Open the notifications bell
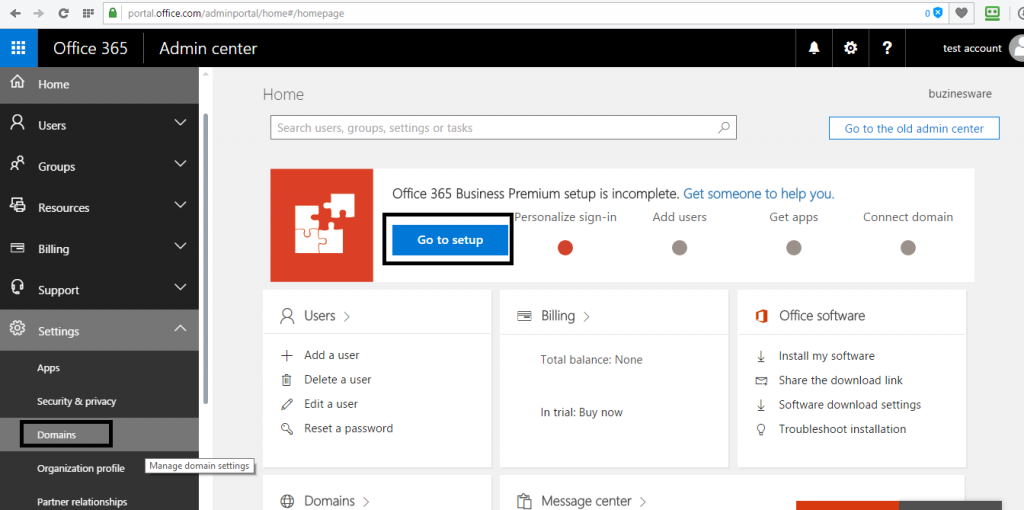The width and height of the screenshot is (1024, 510). click(x=814, y=48)
